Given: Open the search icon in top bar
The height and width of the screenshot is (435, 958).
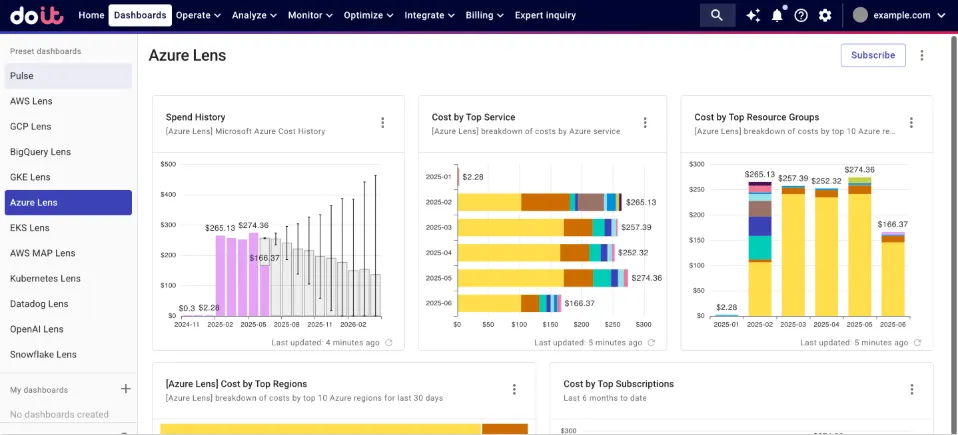Looking at the screenshot, I should 717,15.
